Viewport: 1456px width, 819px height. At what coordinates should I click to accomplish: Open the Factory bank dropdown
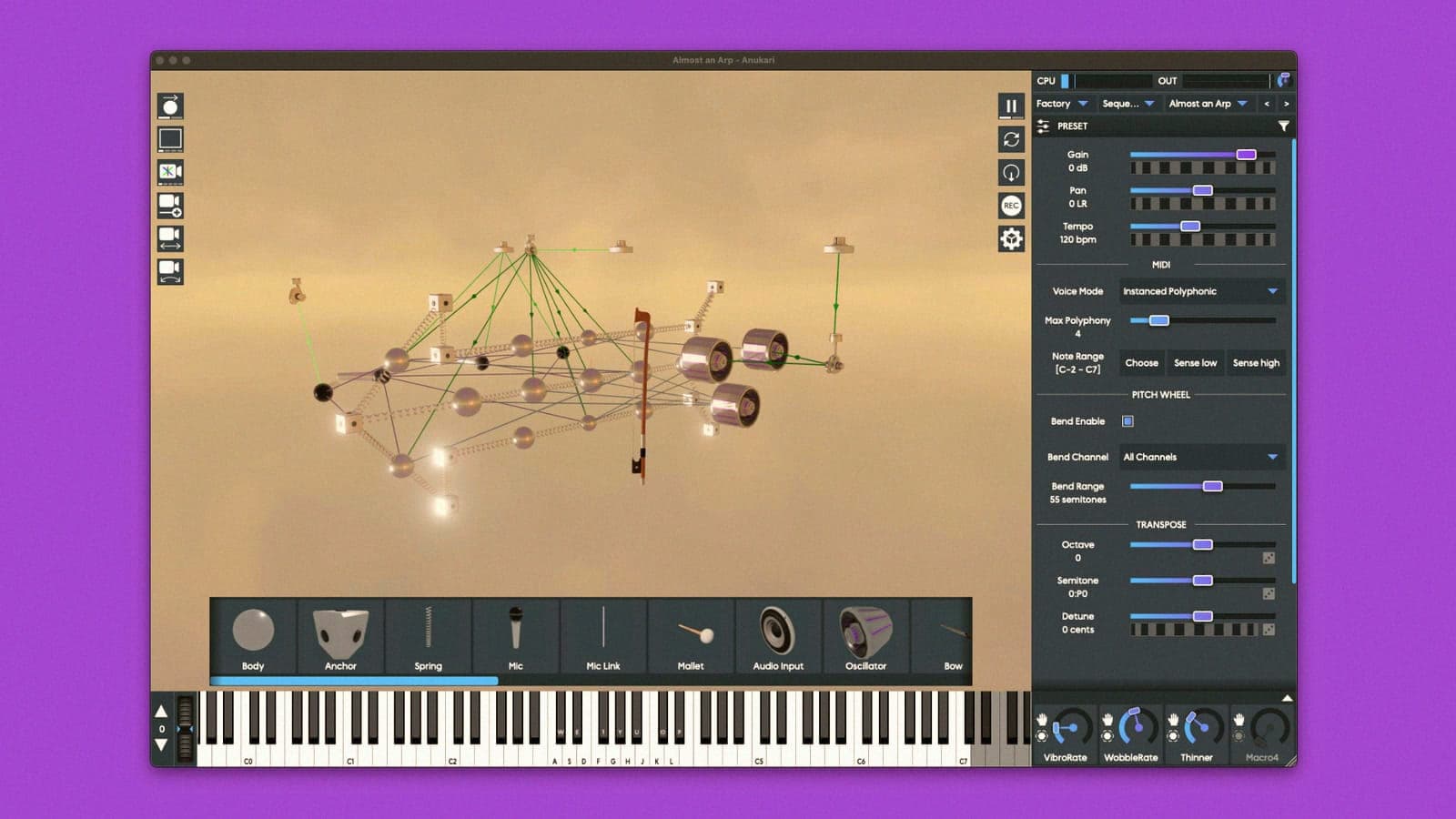(x=1062, y=104)
